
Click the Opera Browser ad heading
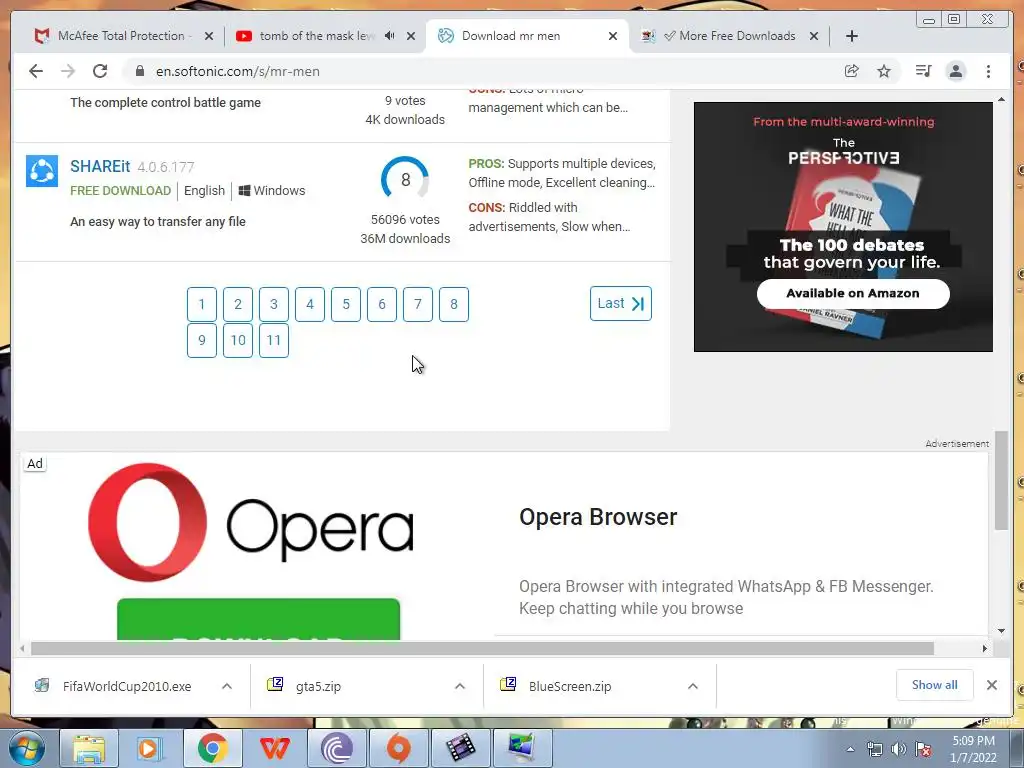(598, 517)
